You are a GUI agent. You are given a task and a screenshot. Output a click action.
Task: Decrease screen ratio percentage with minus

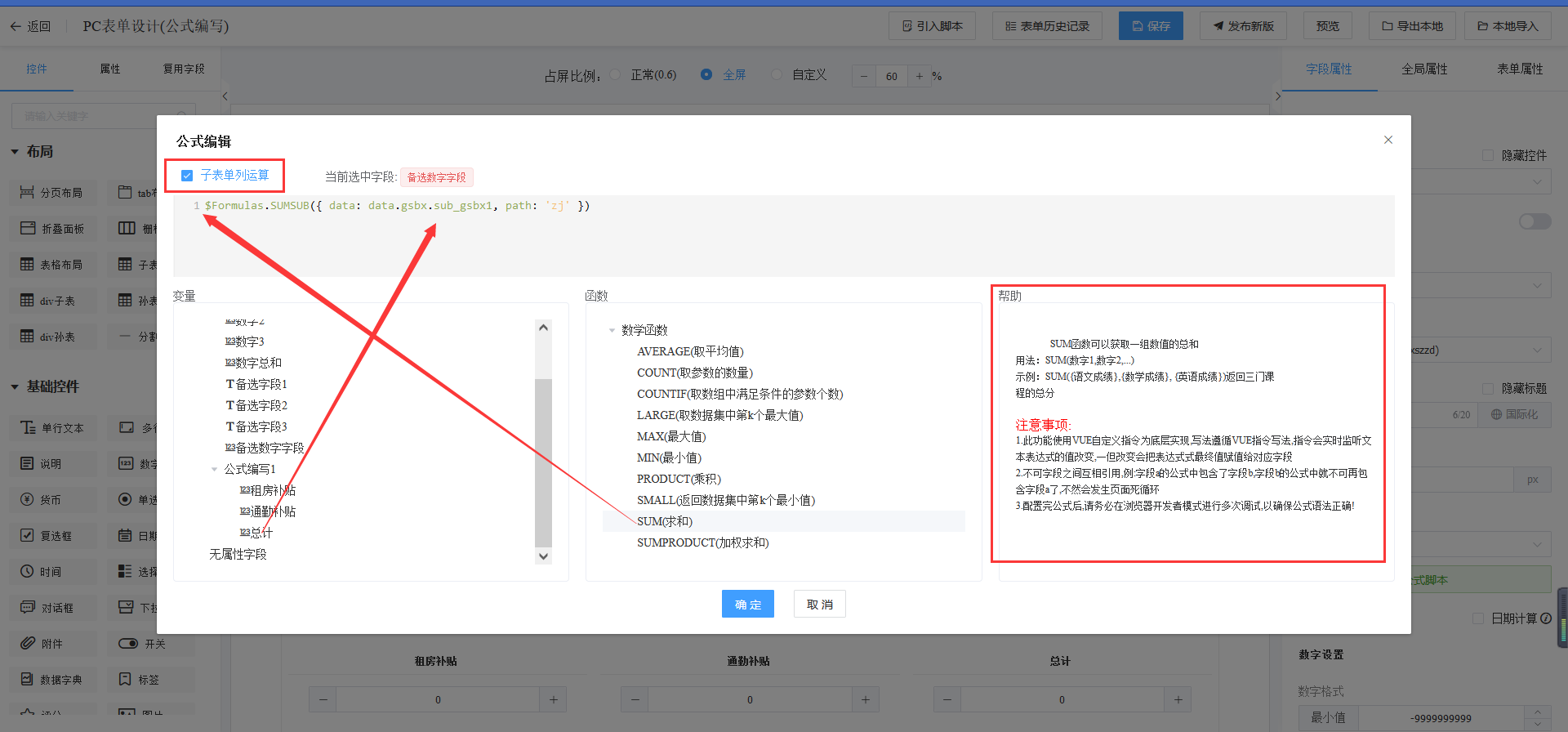864,76
